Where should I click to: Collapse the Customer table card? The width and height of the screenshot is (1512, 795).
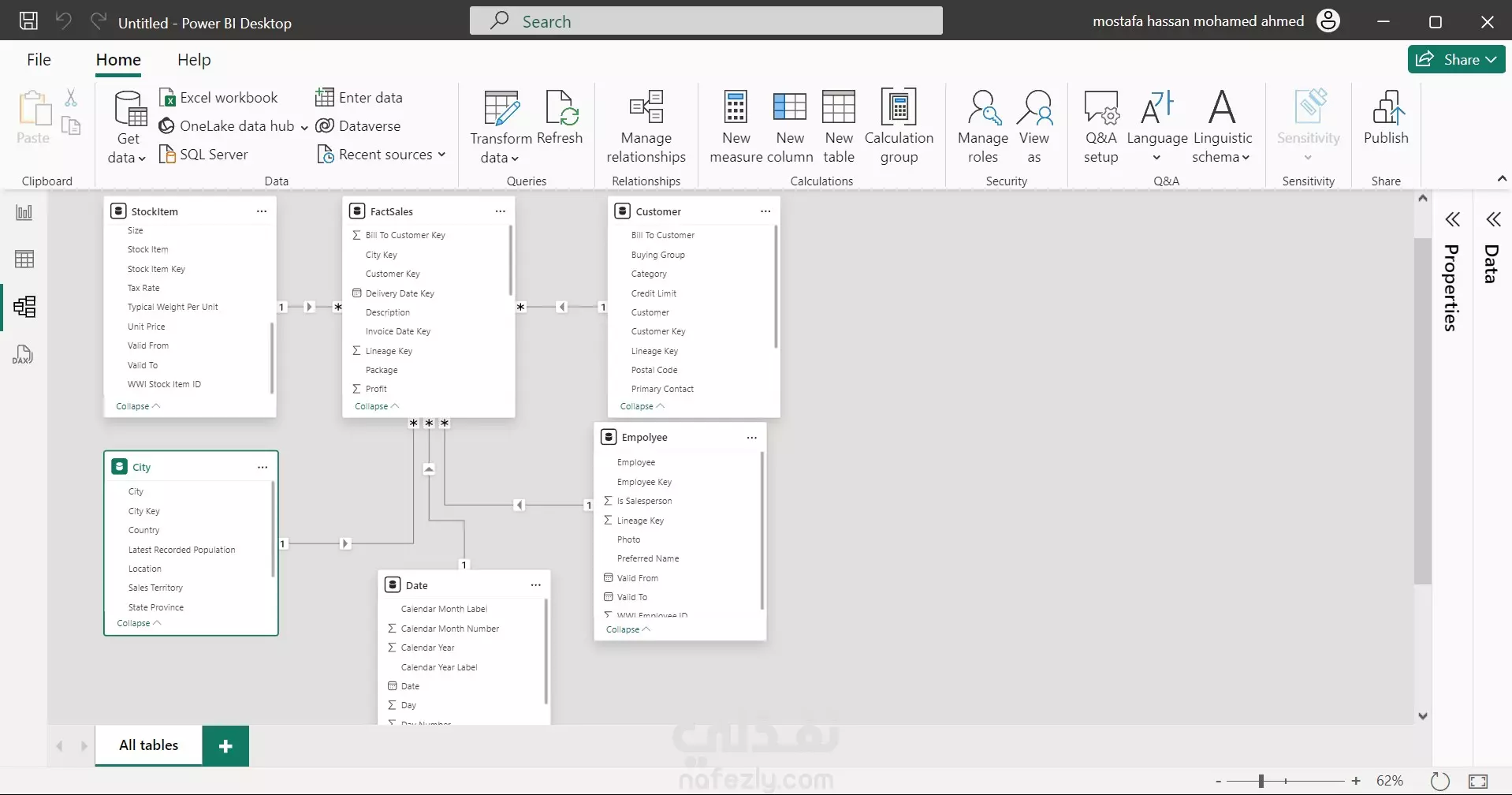642,406
